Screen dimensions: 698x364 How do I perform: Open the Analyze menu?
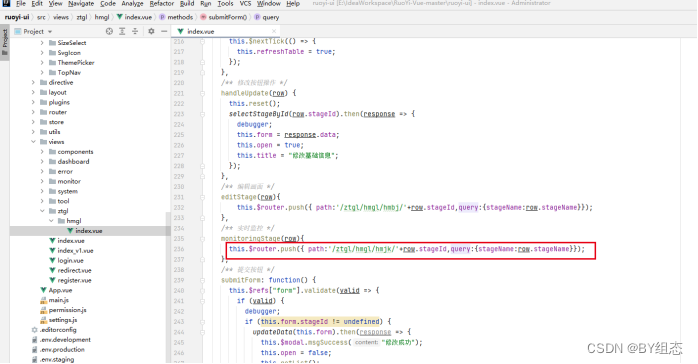point(132,4)
